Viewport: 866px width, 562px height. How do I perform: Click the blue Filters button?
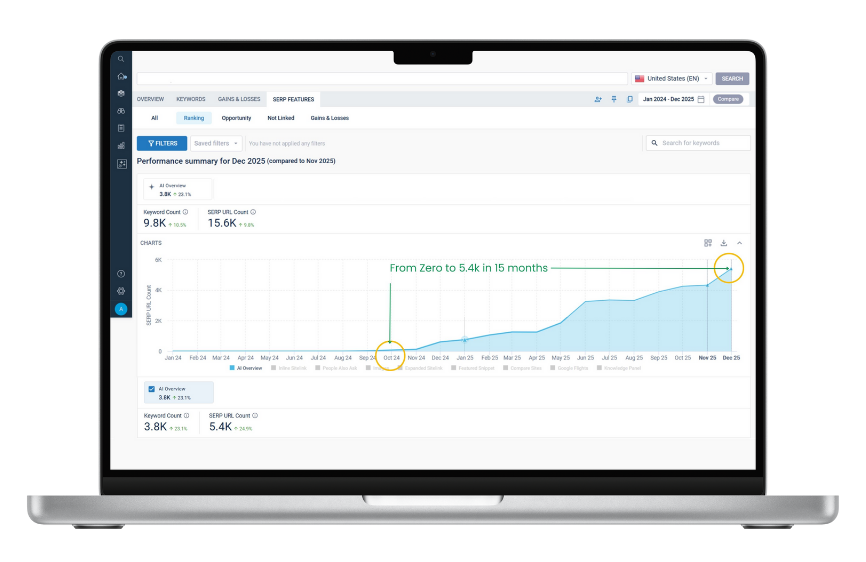pyautogui.click(x=162, y=144)
